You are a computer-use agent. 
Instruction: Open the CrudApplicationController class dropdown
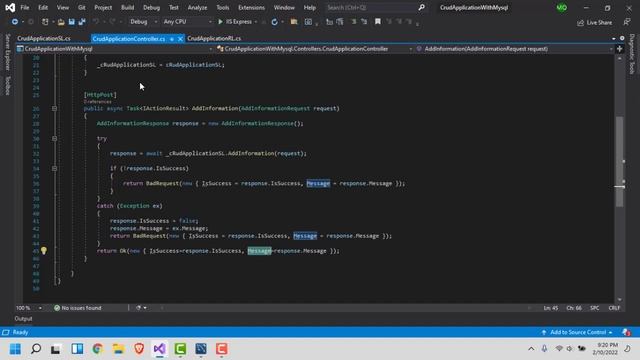coord(314,49)
